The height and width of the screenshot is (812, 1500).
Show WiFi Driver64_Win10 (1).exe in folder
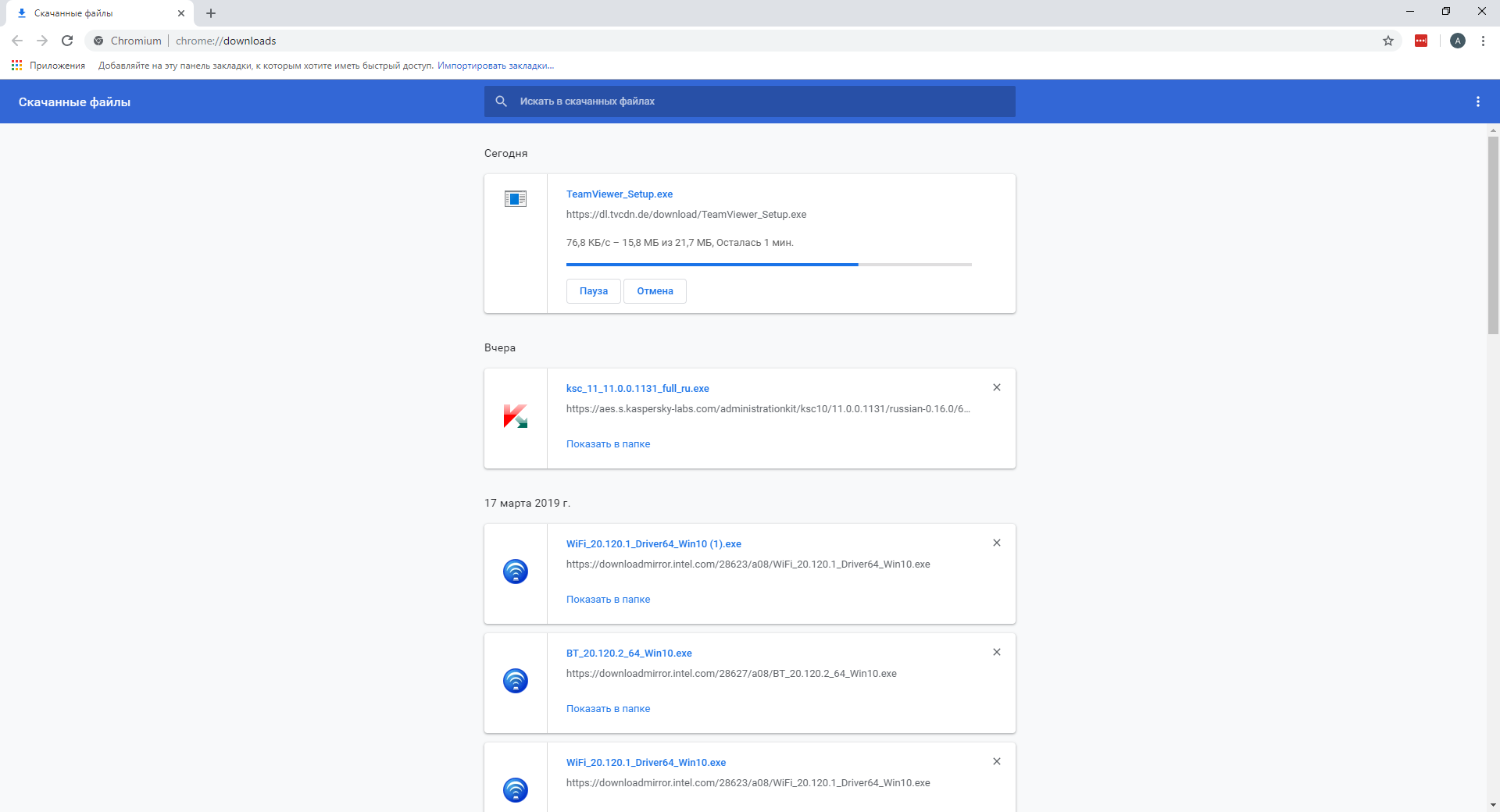(608, 600)
